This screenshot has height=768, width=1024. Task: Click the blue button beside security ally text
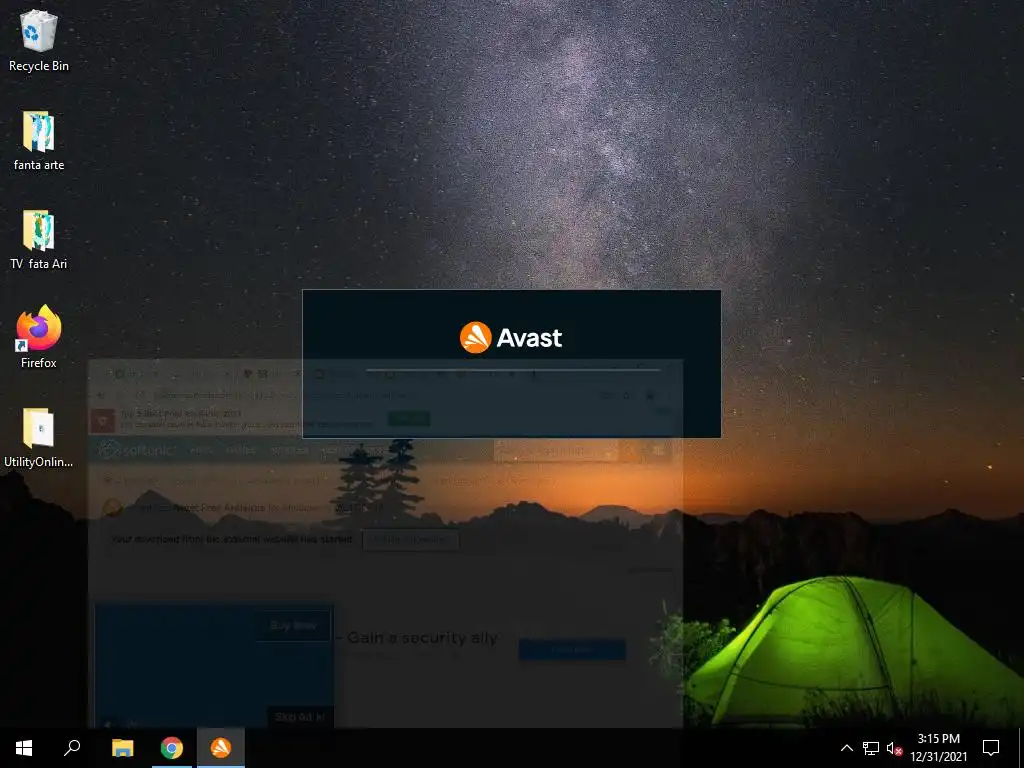coord(572,650)
